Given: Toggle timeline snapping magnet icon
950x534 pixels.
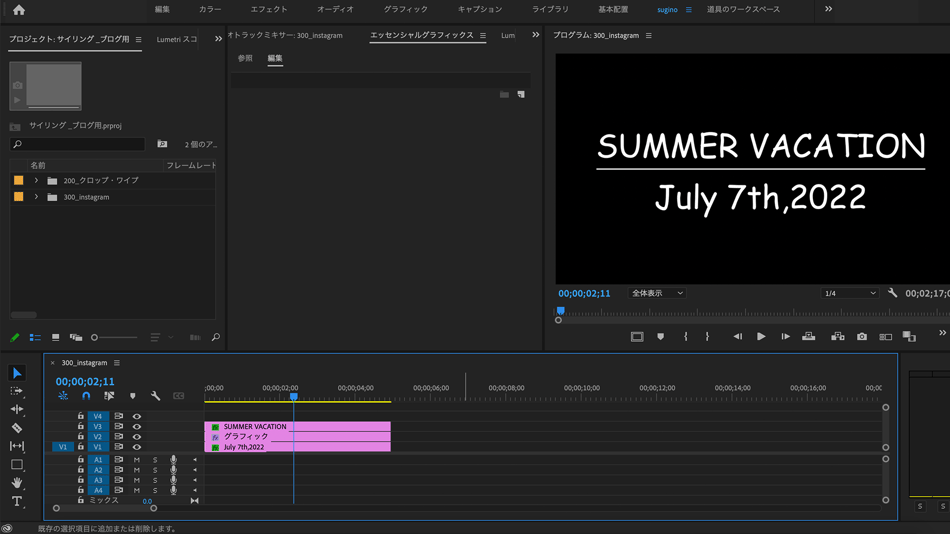Looking at the screenshot, I should [x=86, y=396].
